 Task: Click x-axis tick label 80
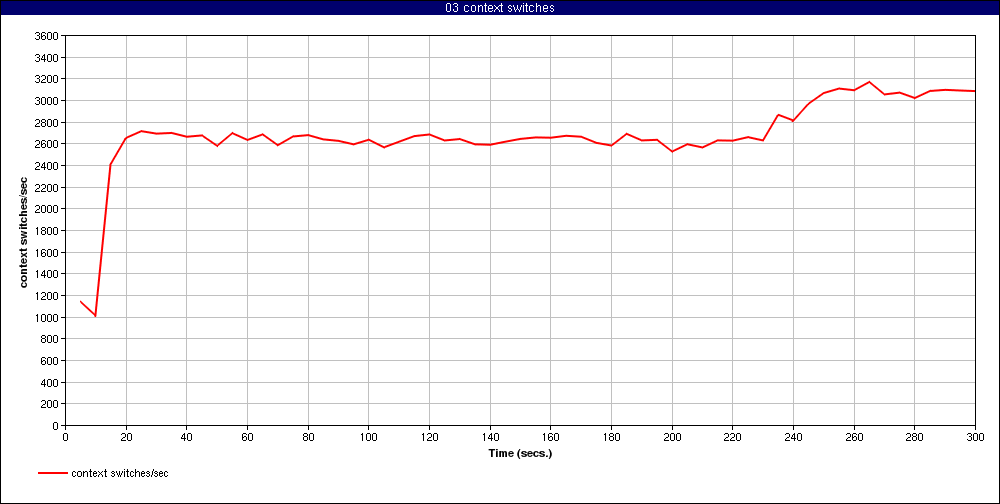tap(308, 438)
